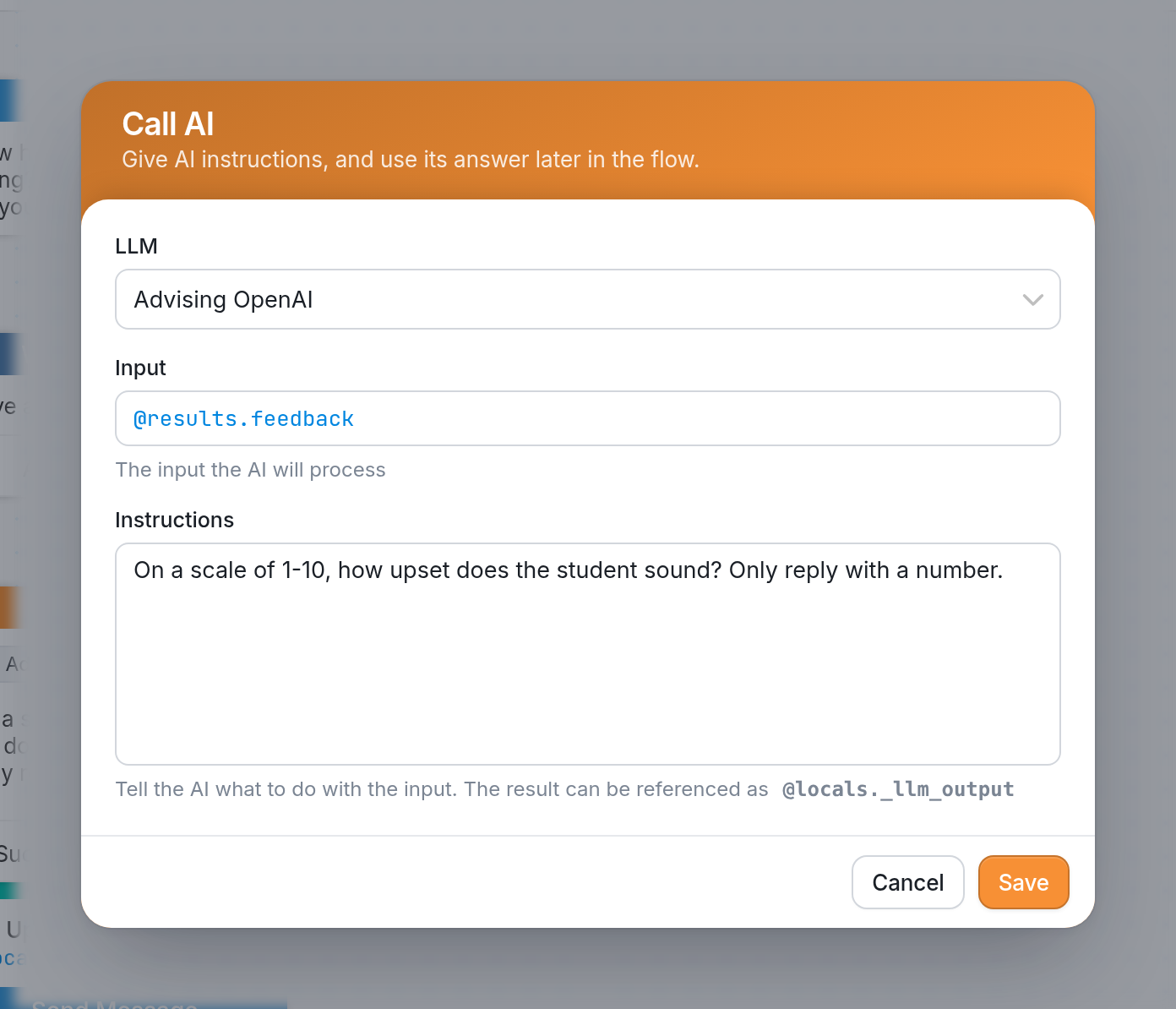The image size is (1176, 1009).
Task: Click the LLM field label
Action: pos(136,246)
